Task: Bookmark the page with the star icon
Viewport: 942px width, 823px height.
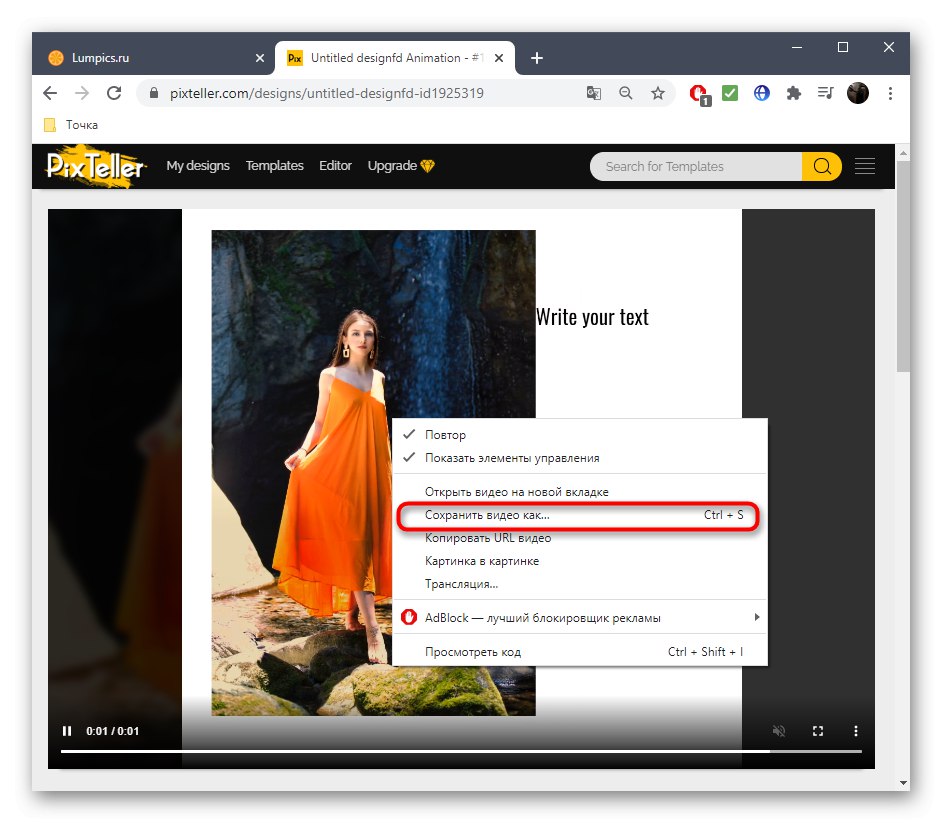Action: pos(658,92)
